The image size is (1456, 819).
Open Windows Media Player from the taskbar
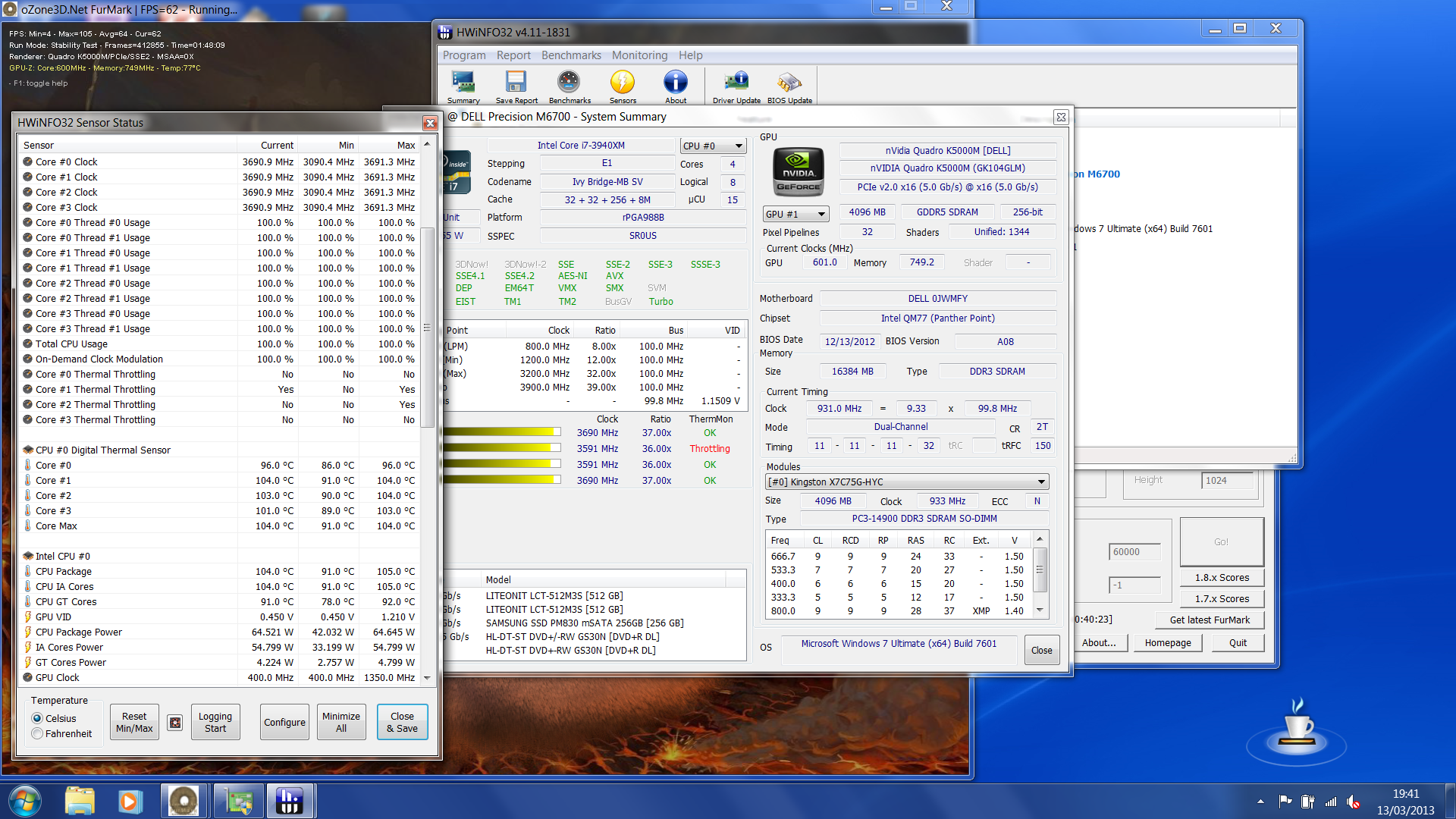[x=129, y=801]
